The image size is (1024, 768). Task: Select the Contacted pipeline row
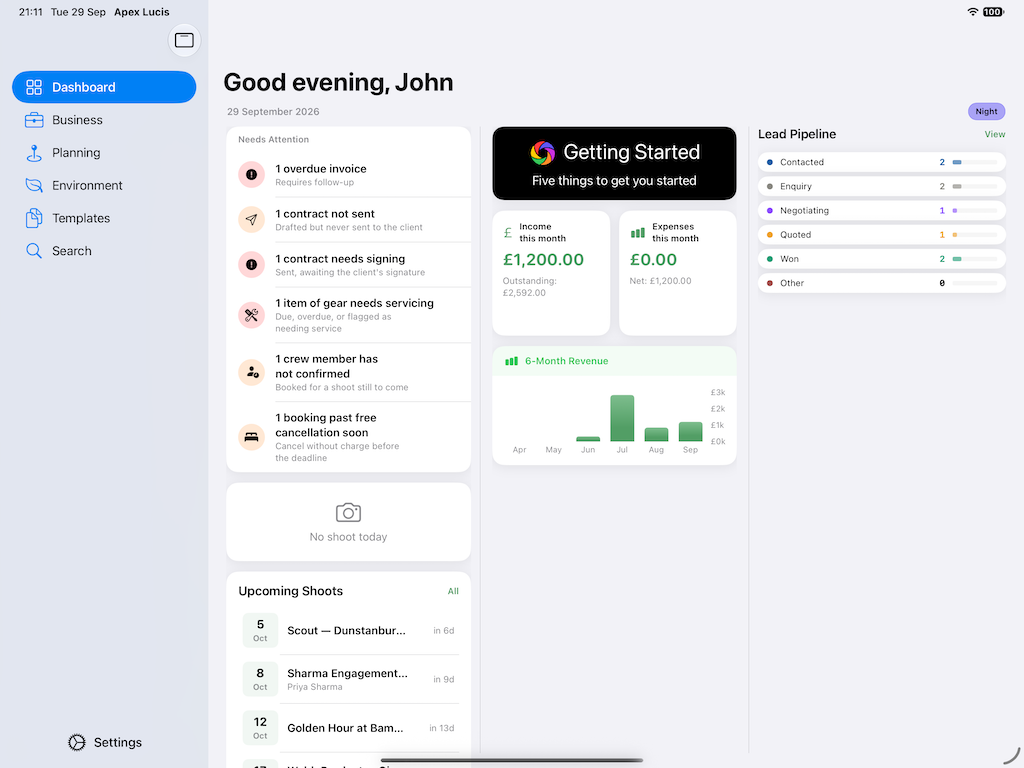tap(882, 162)
